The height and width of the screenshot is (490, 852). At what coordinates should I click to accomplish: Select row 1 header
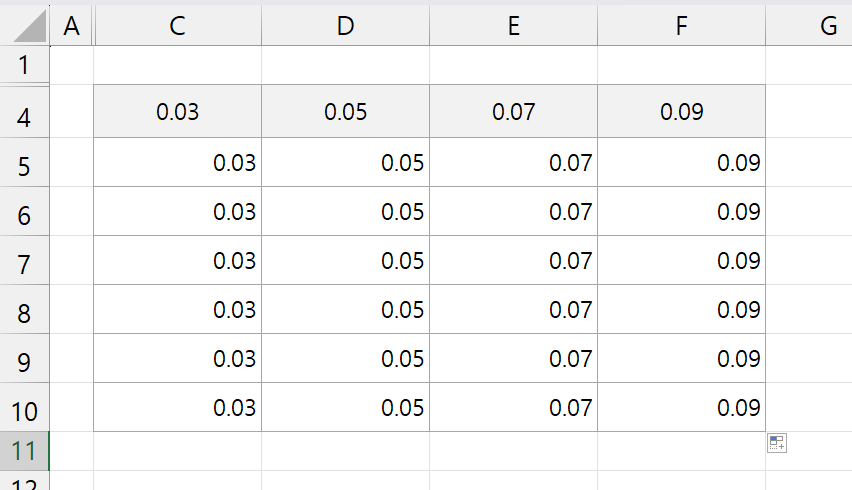[x=24, y=65]
